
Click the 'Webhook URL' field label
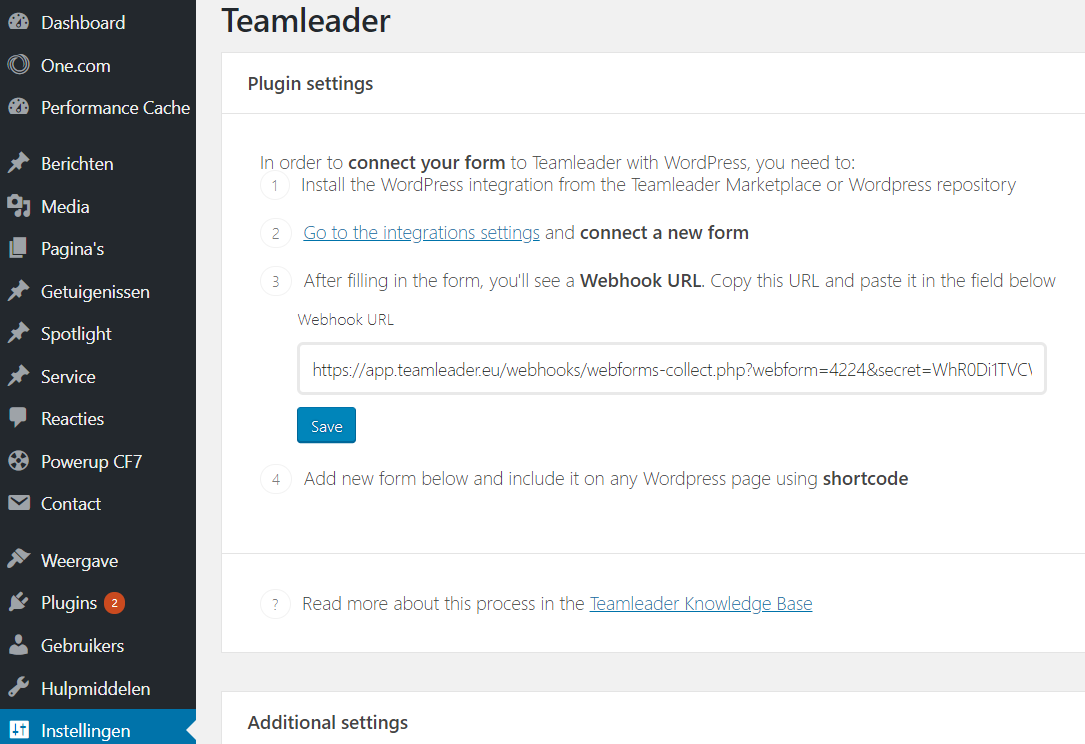[x=345, y=319]
